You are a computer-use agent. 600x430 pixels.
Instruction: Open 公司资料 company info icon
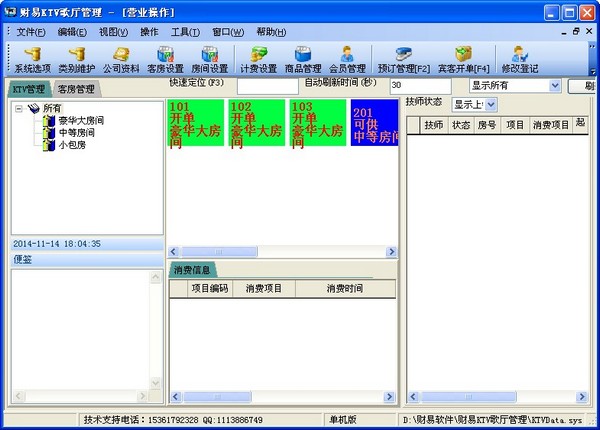pos(121,60)
